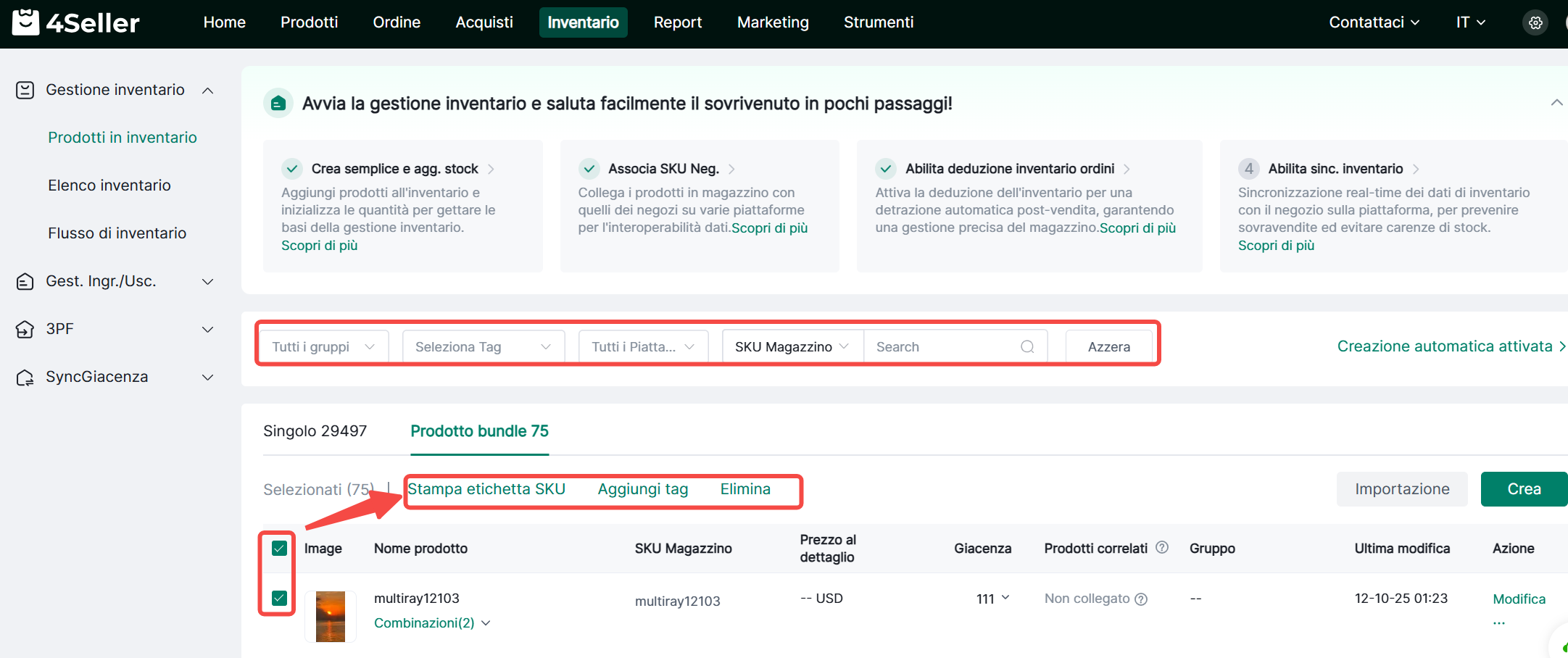The height and width of the screenshot is (658, 1568).
Task: Uncheck the multiray12103 row checkbox
Action: (x=279, y=599)
